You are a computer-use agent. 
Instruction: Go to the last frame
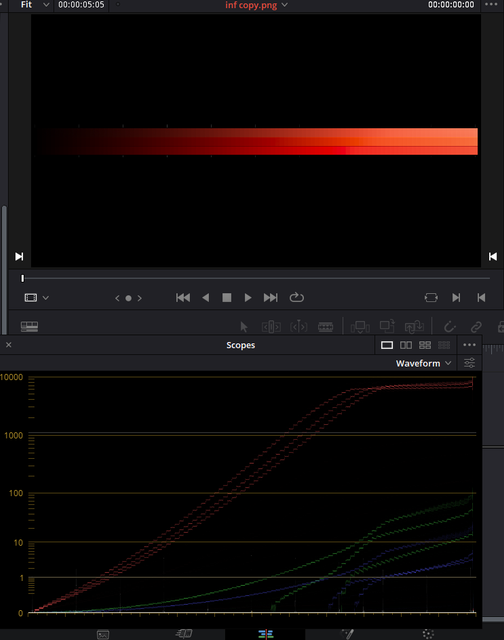pyautogui.click(x=271, y=298)
